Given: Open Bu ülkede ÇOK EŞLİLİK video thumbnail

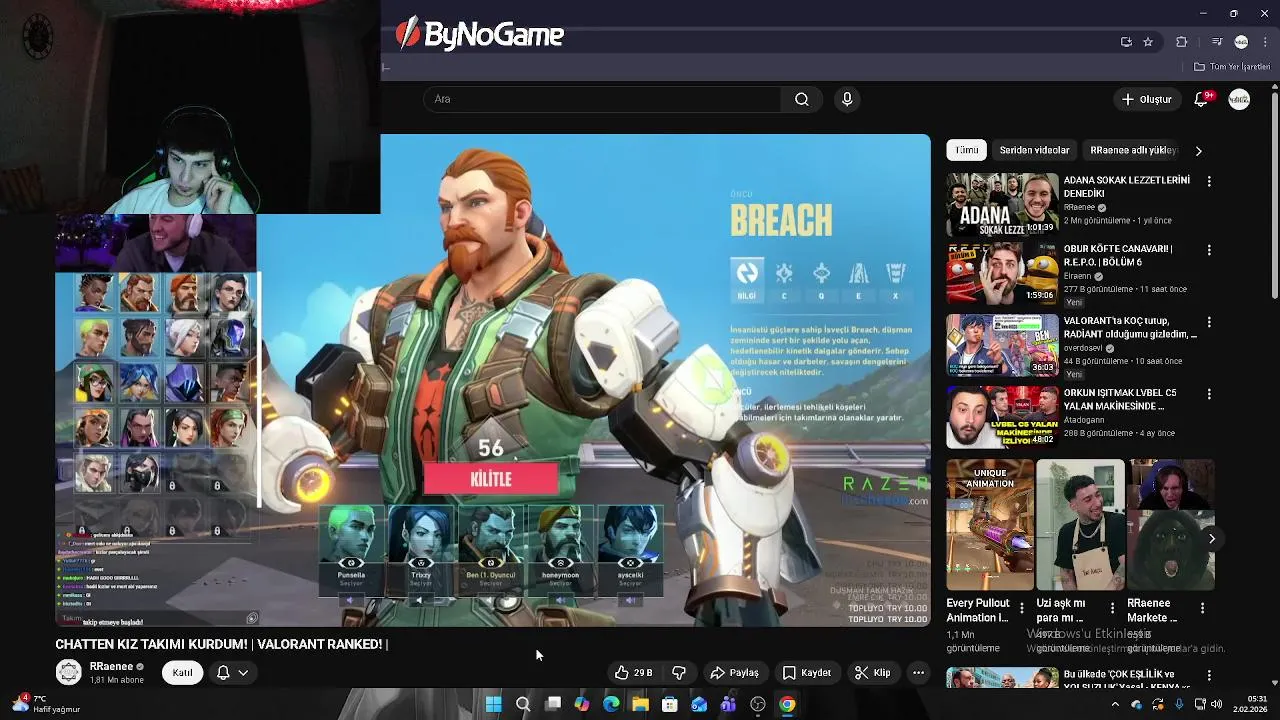Looking at the screenshot, I should click(x=1002, y=677).
